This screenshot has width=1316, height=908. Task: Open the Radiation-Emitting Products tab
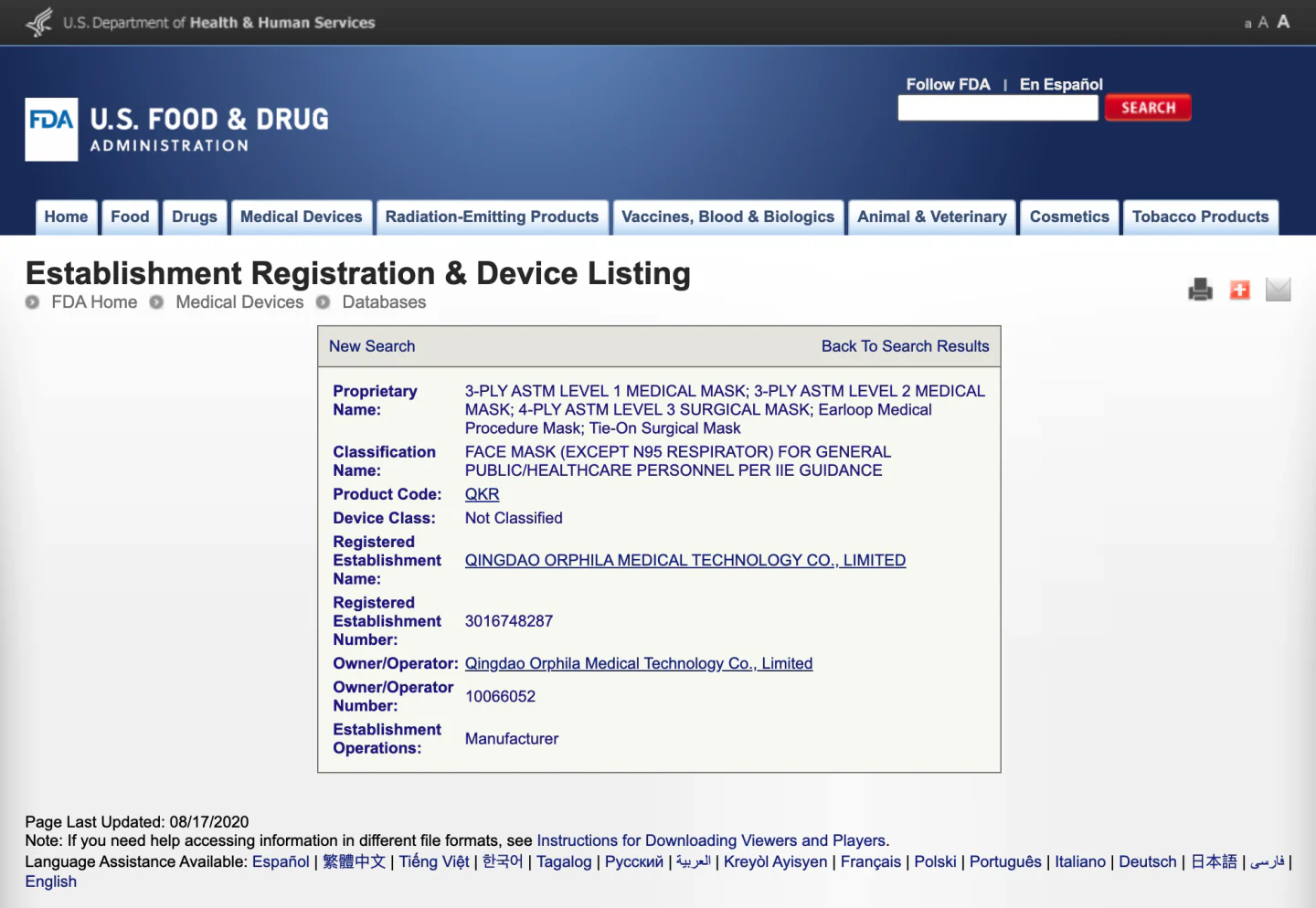492,217
